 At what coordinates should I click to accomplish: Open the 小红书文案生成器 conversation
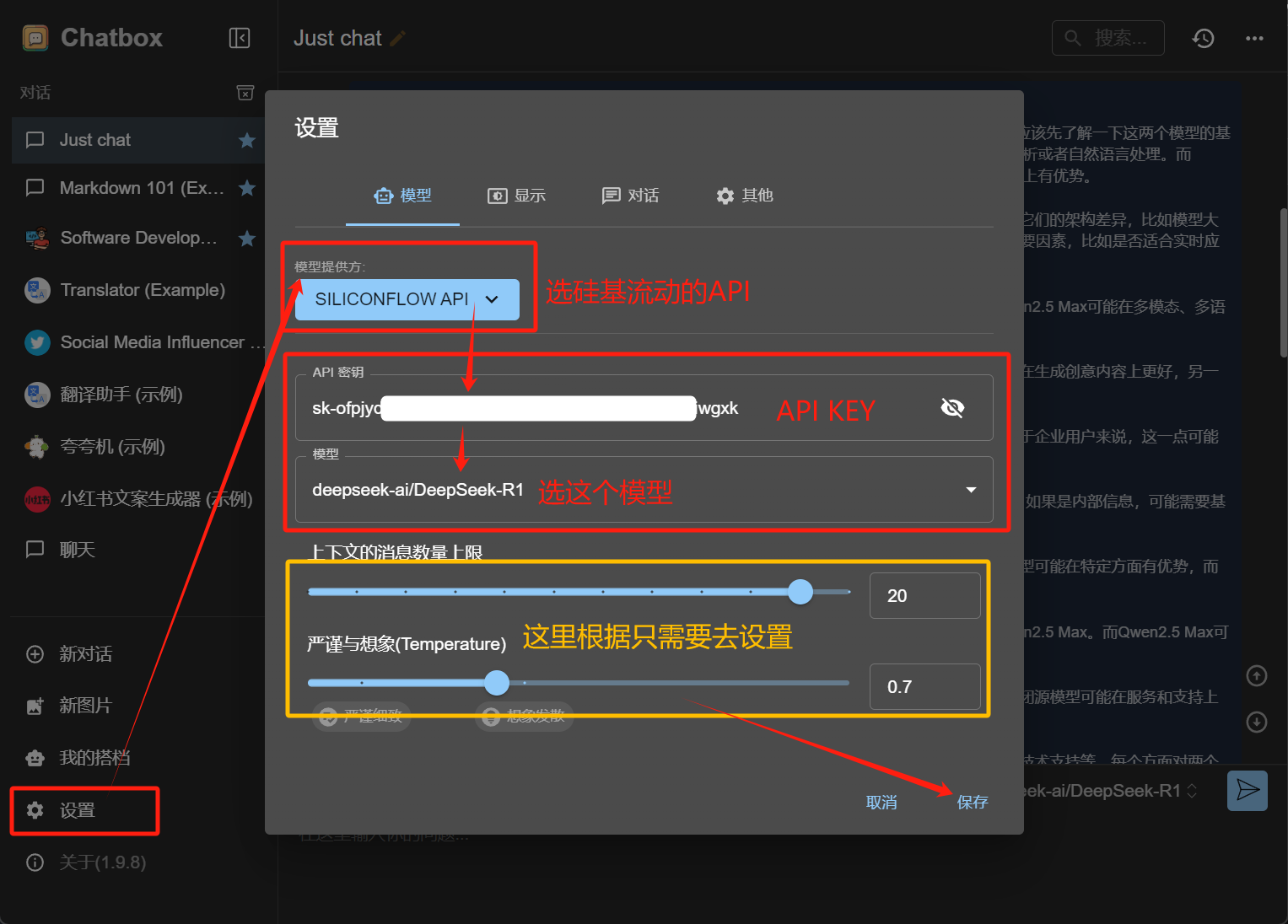pyautogui.click(x=139, y=499)
